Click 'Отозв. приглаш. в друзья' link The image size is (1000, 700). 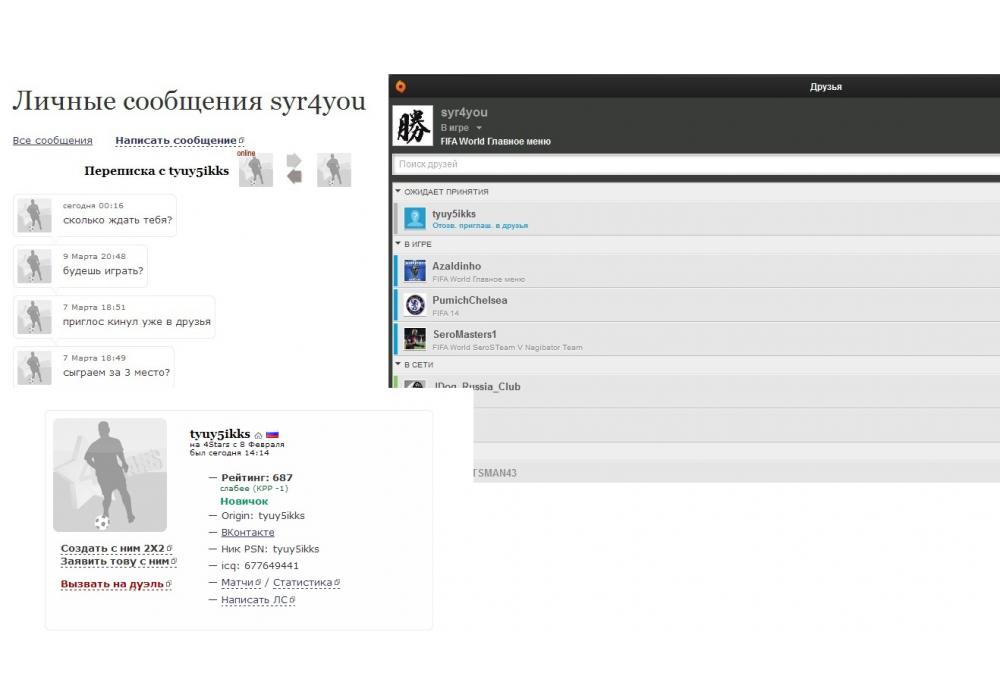480,226
